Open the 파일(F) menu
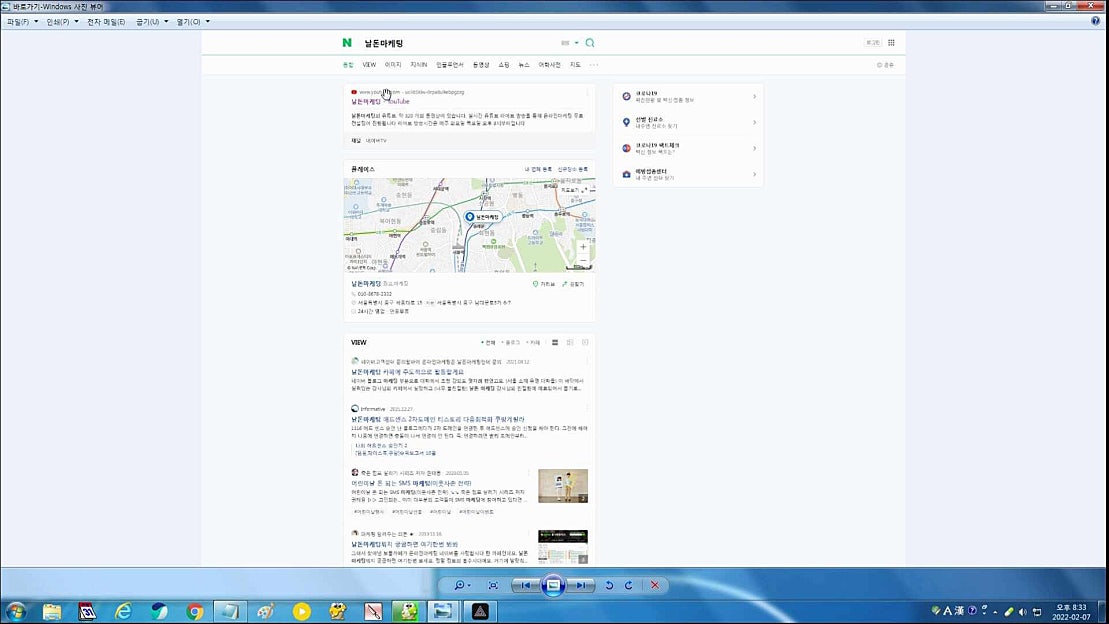Viewport: 1109px width, 624px height. (x=20, y=21)
